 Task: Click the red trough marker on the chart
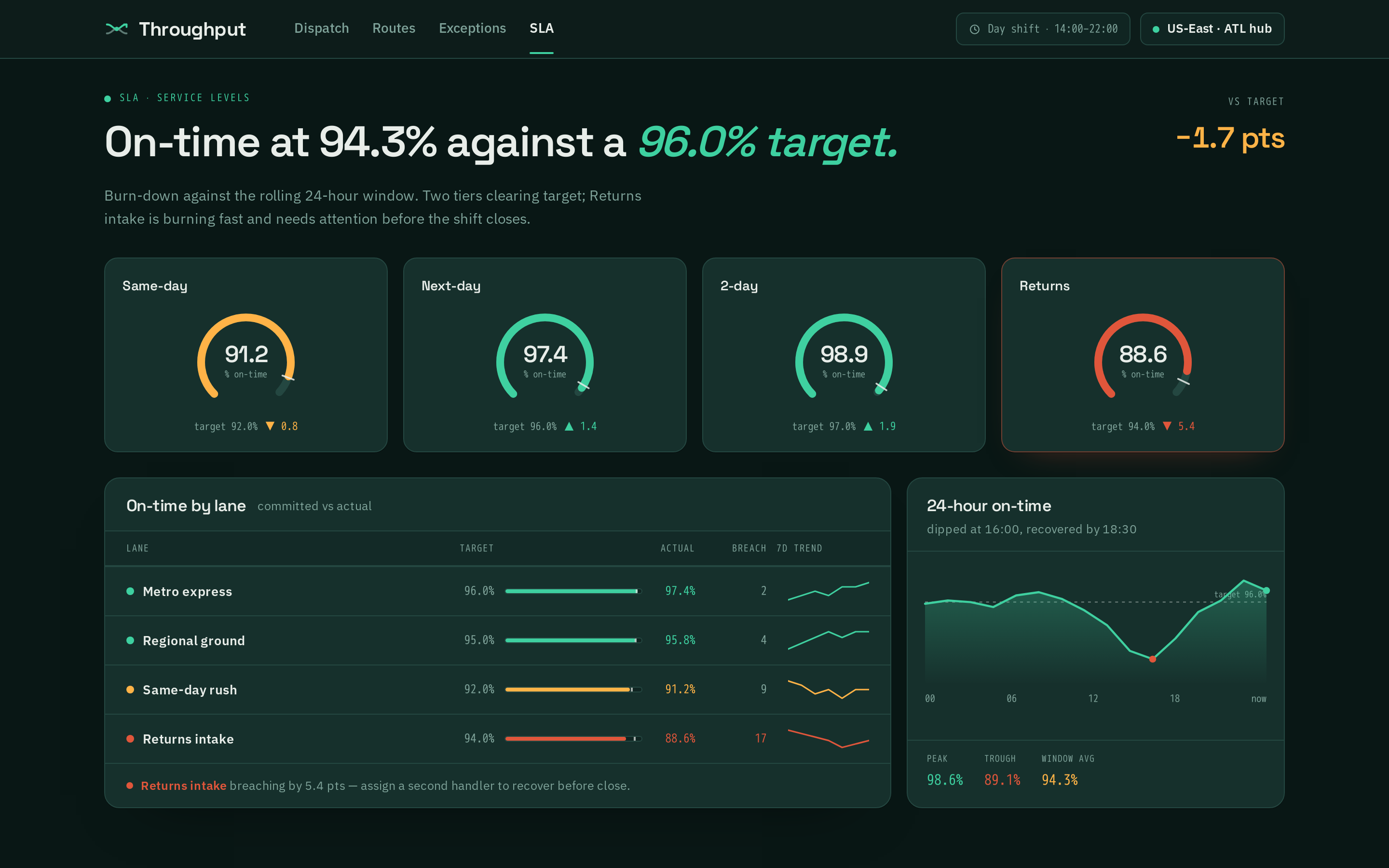(x=1153, y=659)
